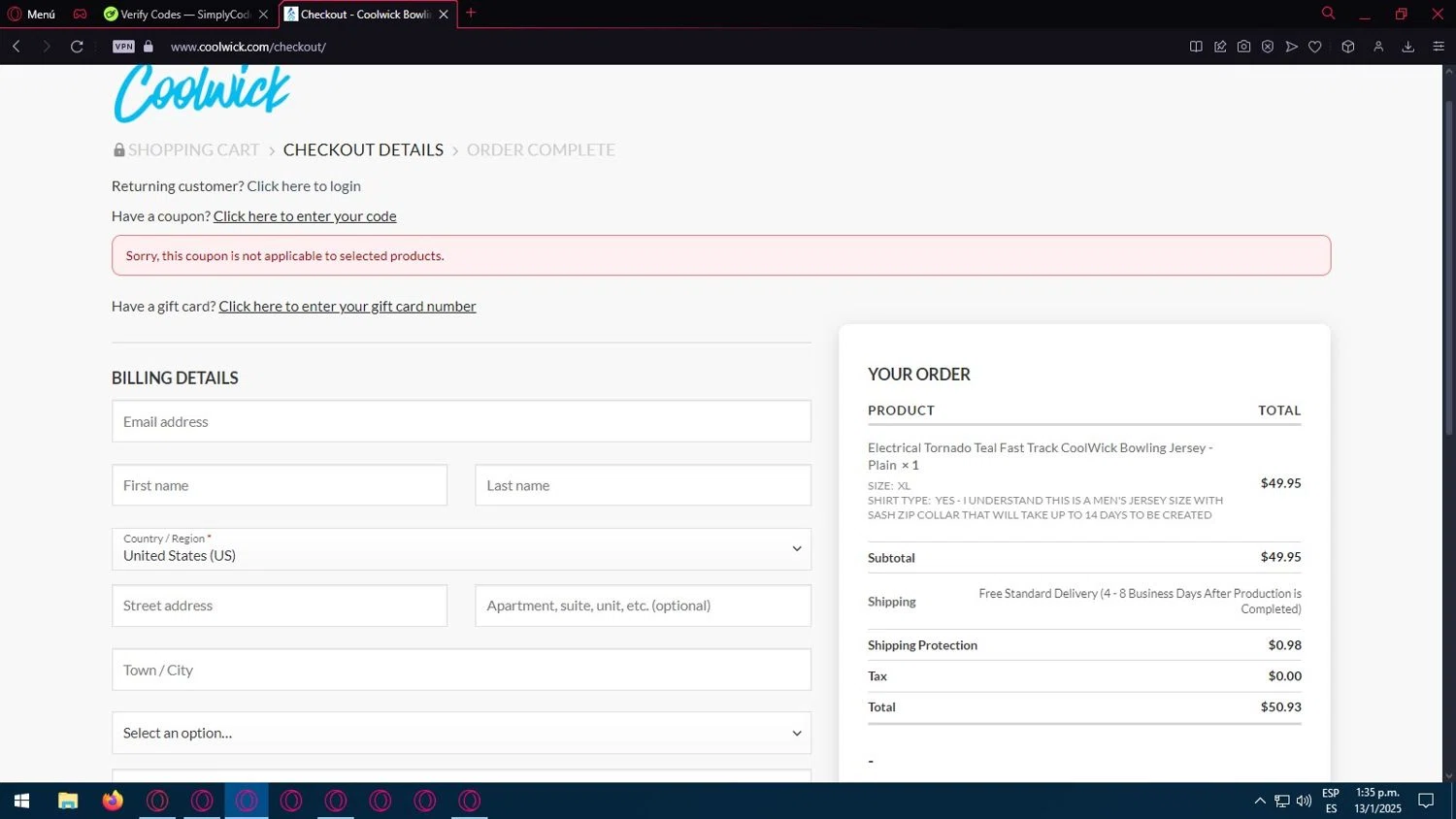Open the Windows notification center icon
This screenshot has height=819, width=1456.
[x=1426, y=801]
